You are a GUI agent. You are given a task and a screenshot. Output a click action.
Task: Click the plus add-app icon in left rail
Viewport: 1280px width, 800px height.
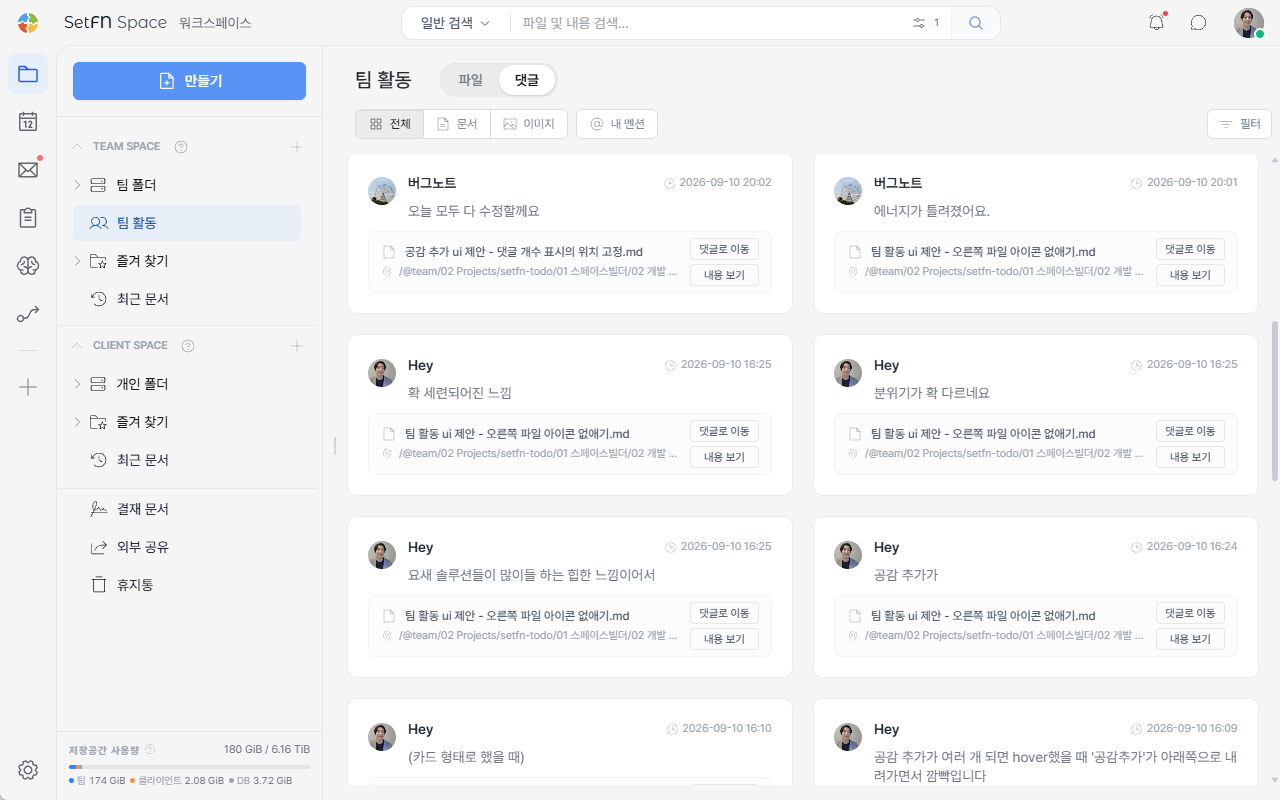click(28, 387)
